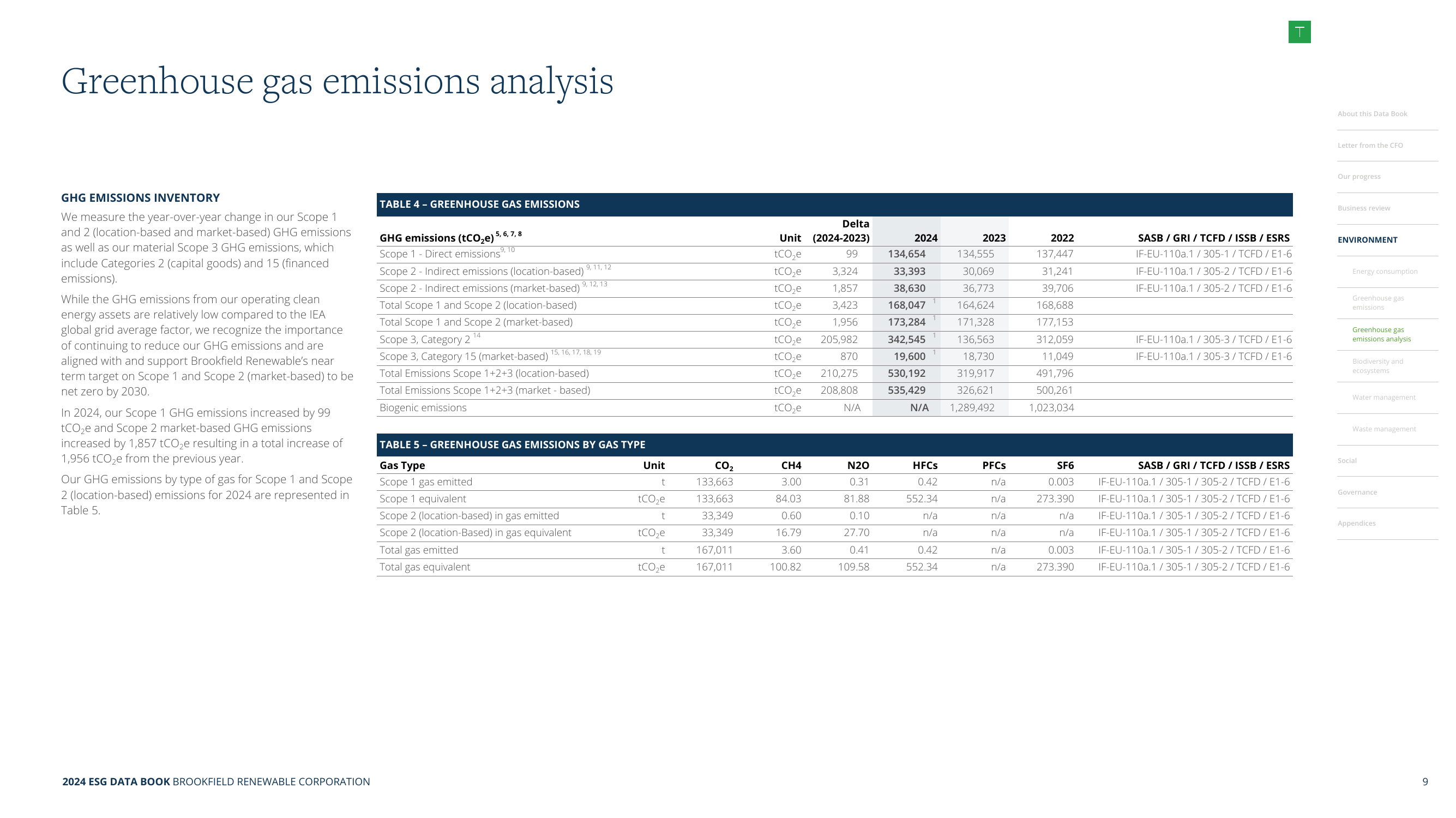The width and height of the screenshot is (1456, 818).
Task: Click the 173,284 total market-based value
Action: [x=906, y=322]
